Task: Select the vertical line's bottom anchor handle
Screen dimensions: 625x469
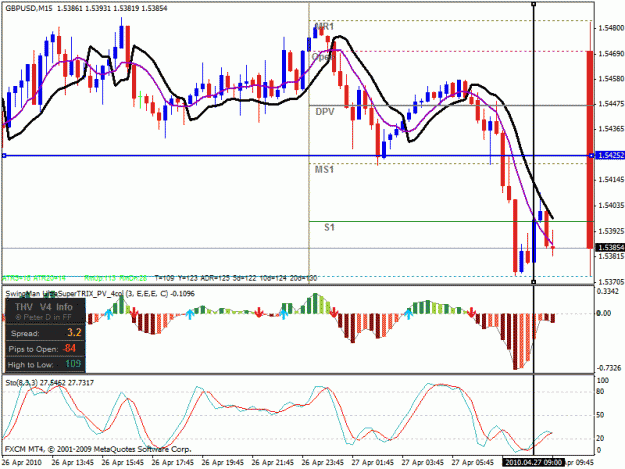Action: pyautogui.click(x=534, y=282)
